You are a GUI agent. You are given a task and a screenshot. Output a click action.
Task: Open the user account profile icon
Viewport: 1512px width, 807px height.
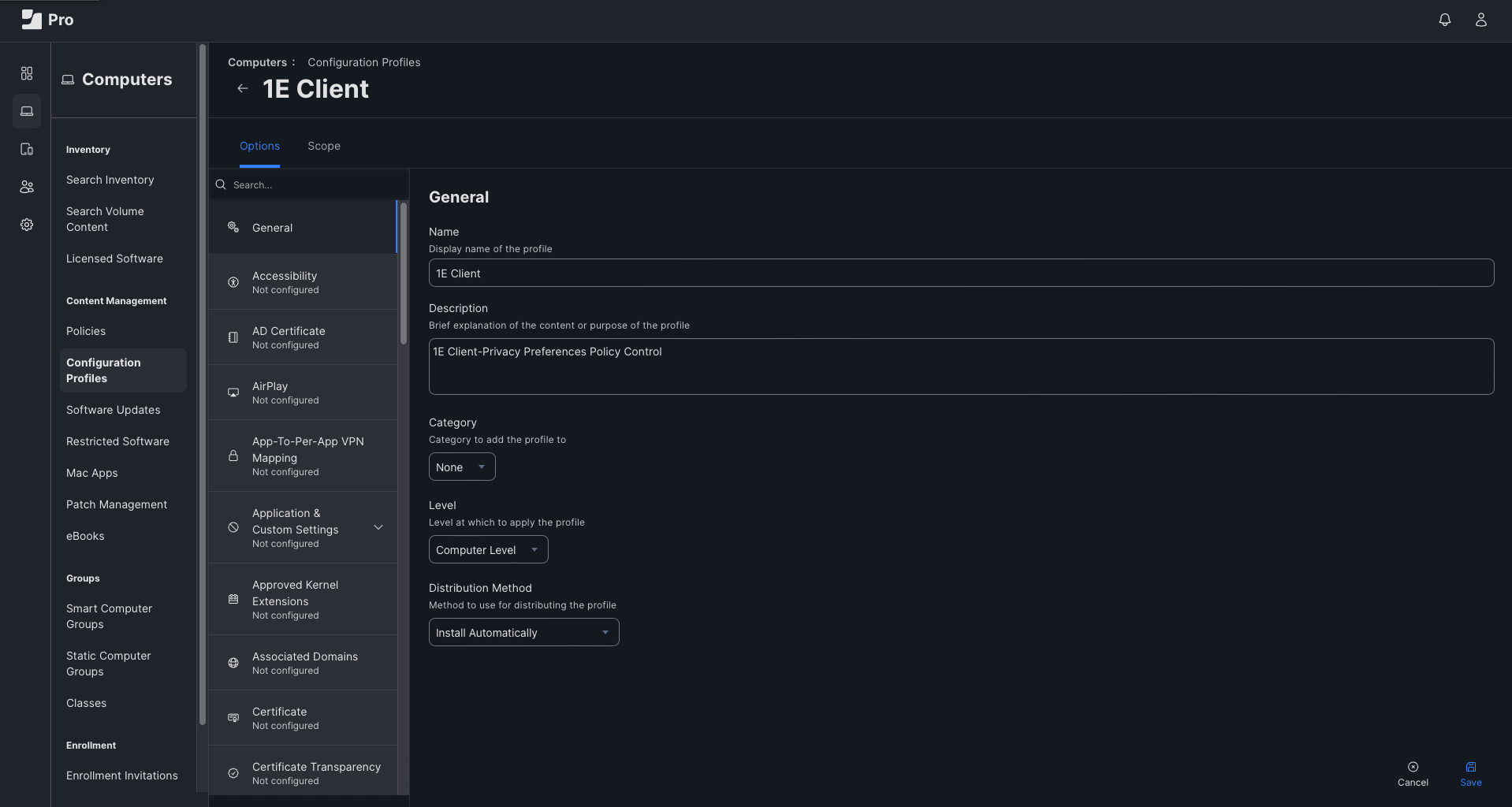[x=1480, y=20]
